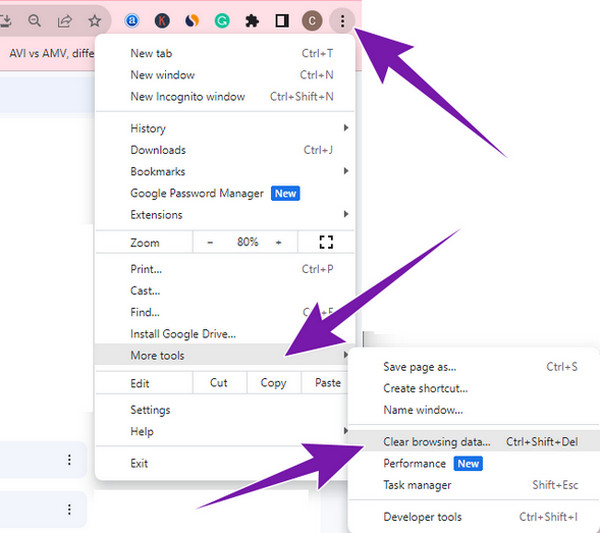
Task: Choose New window menu entry
Action: coord(225,75)
